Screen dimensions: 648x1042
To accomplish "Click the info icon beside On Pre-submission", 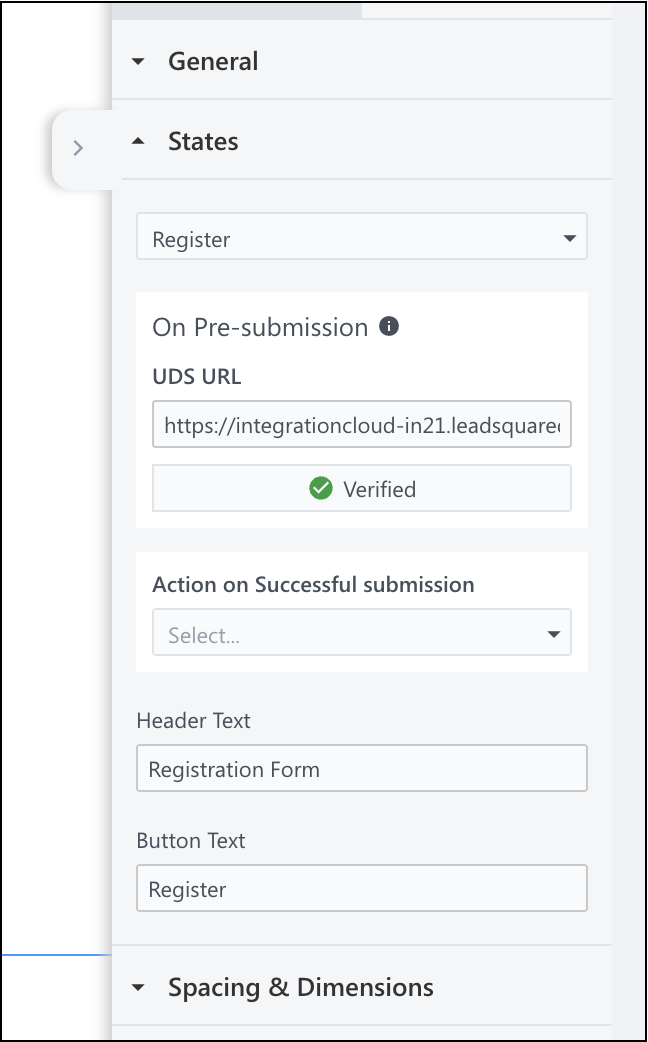I will pos(390,325).
